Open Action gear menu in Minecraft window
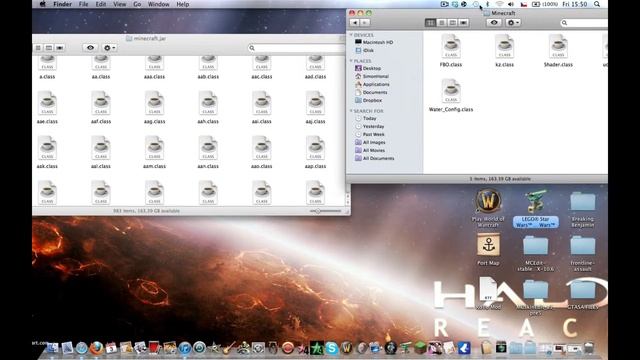 [x=513, y=23]
